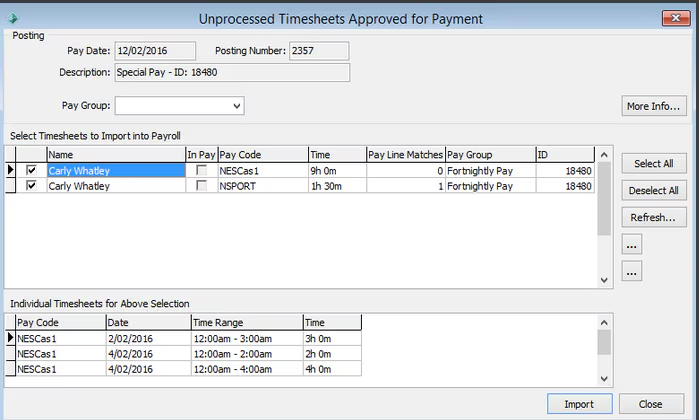Viewport: 699px width, 420px height.
Task: Select row marker of NESCas1 import row
Action: (x=10, y=170)
